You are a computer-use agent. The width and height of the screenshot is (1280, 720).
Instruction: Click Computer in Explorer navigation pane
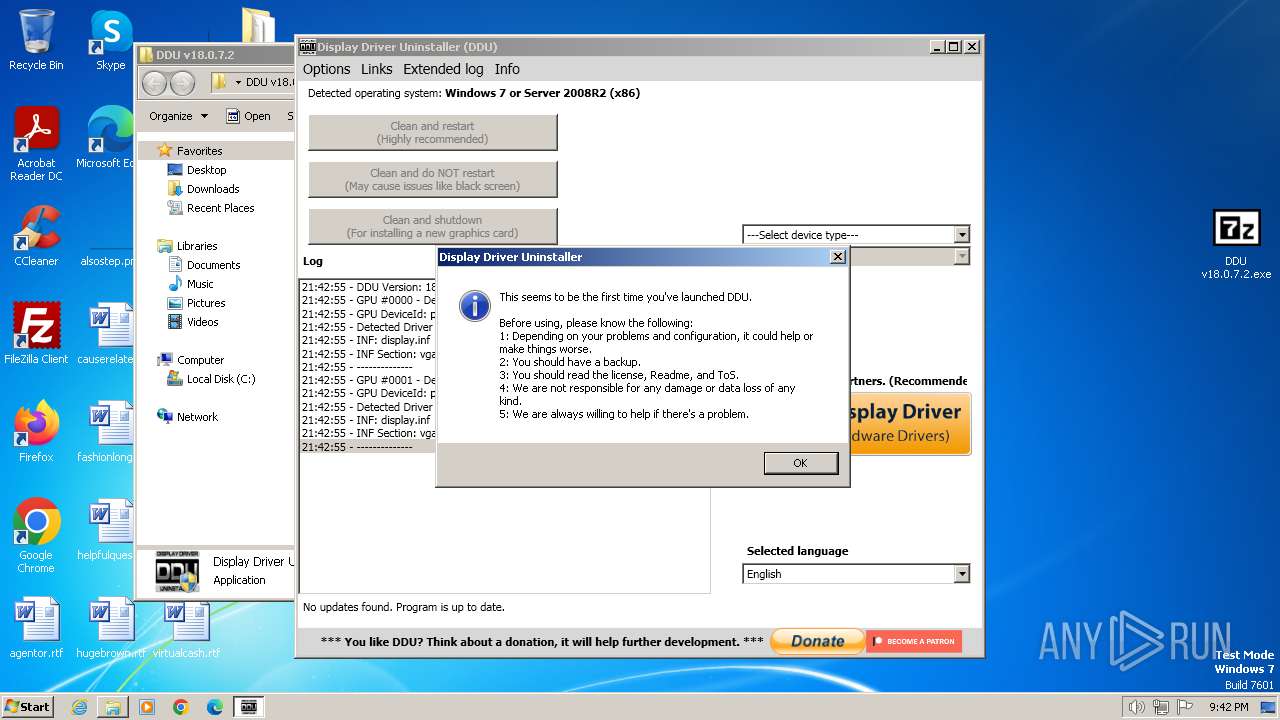pyautogui.click(x=200, y=360)
